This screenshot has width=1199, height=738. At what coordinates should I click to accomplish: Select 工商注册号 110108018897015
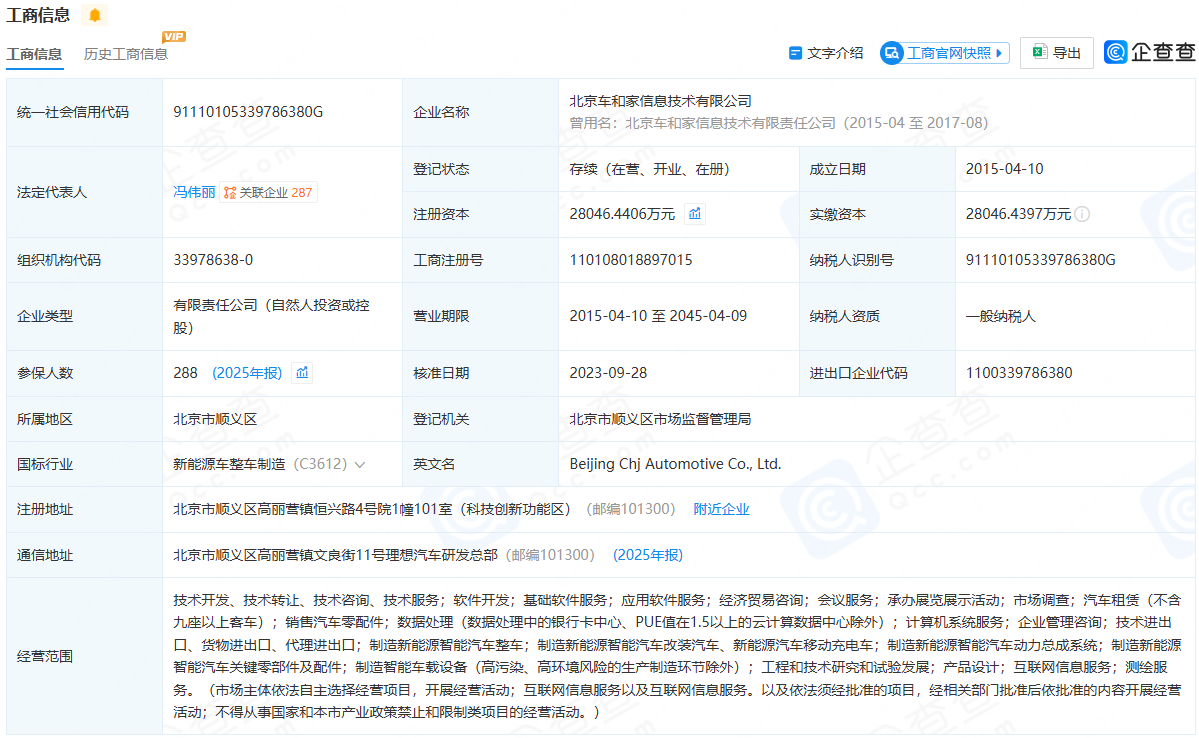[x=631, y=259]
